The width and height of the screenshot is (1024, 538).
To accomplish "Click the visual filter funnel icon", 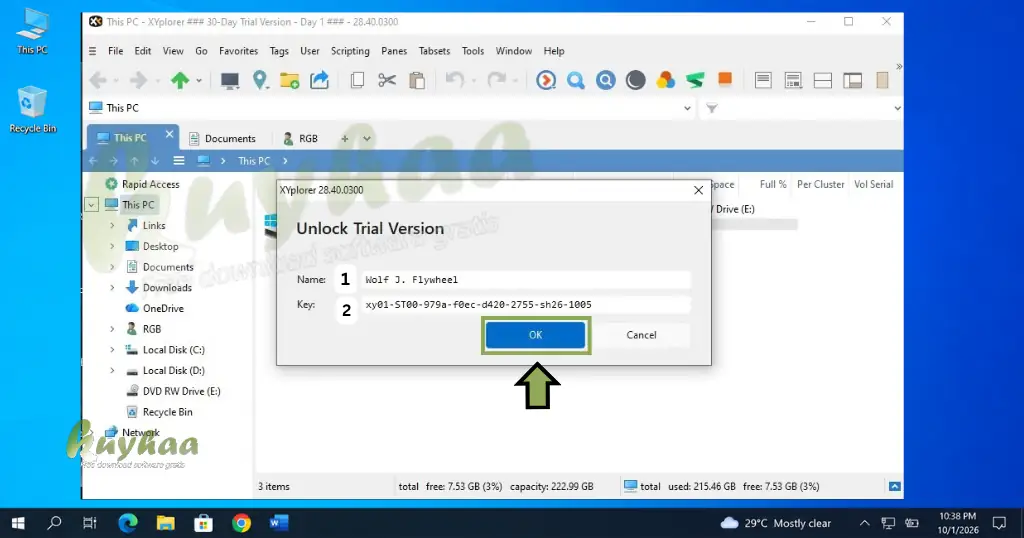I will tap(712, 108).
